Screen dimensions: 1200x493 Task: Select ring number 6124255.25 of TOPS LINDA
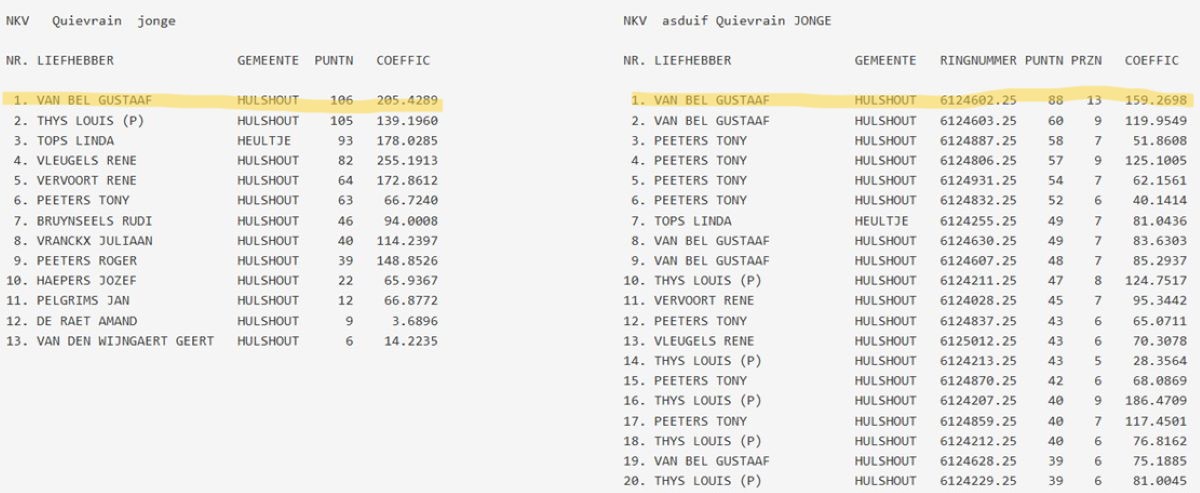(x=978, y=221)
